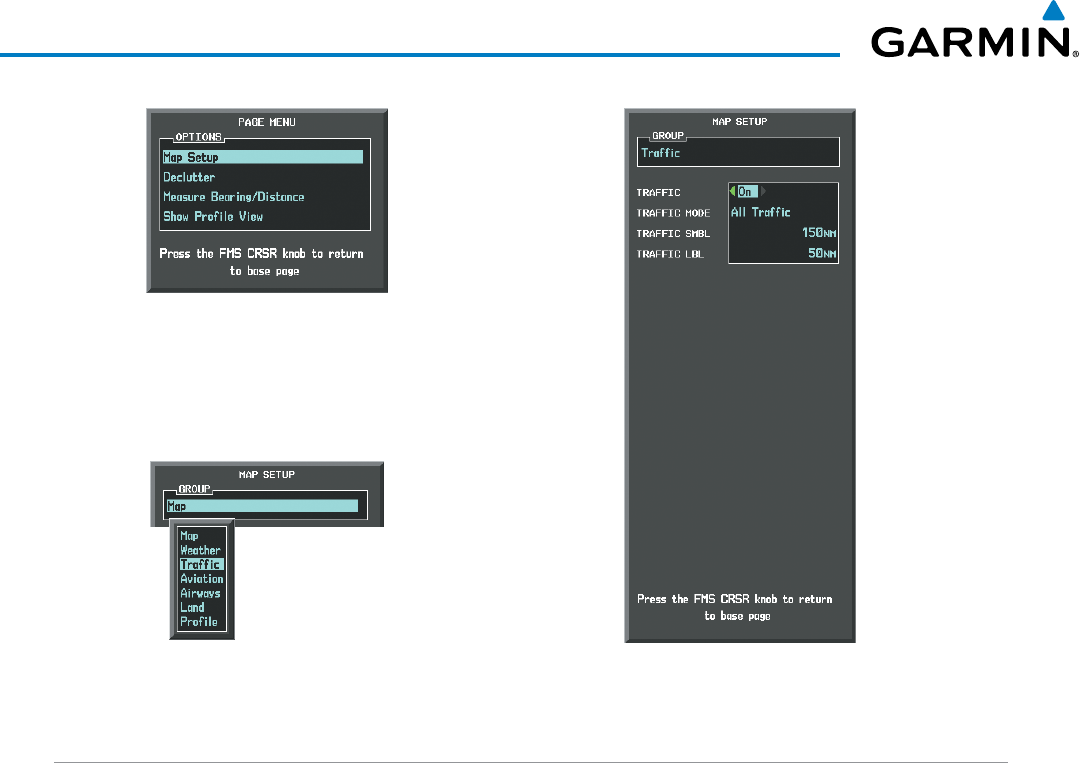Change Traffic Mode All Traffic value
Image resolution: width=1080 pixels, height=763 pixels.
760,212
